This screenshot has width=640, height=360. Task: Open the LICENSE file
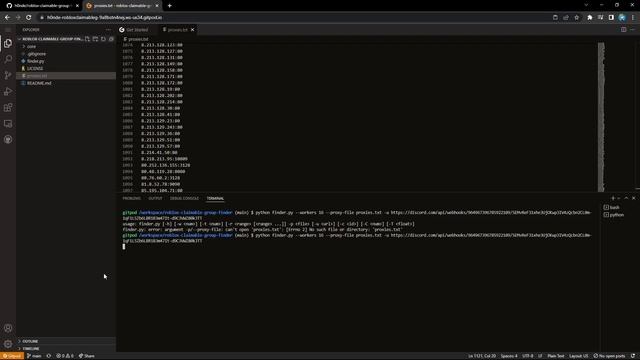coord(35,69)
